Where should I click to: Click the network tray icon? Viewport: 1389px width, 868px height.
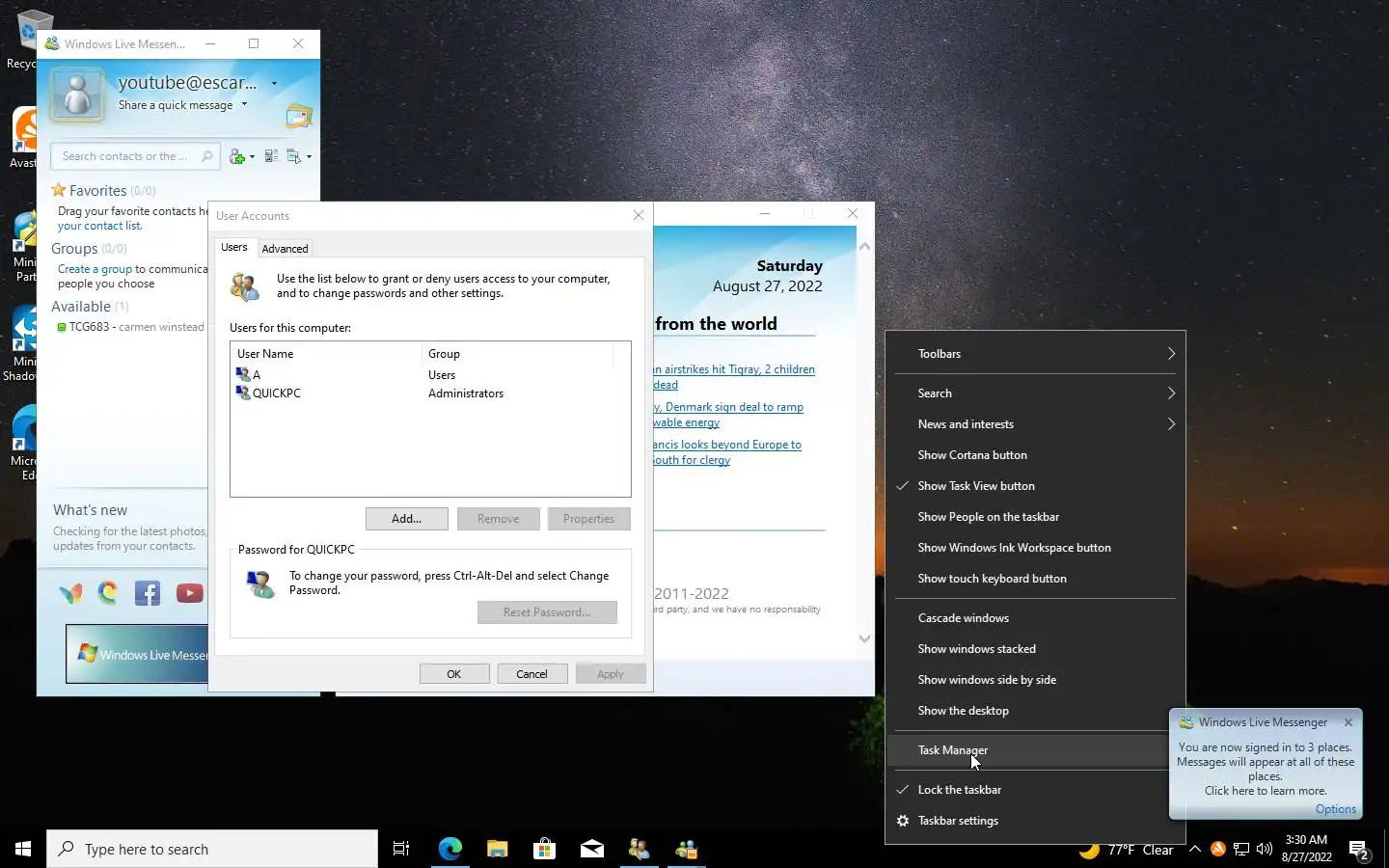coord(1241,850)
